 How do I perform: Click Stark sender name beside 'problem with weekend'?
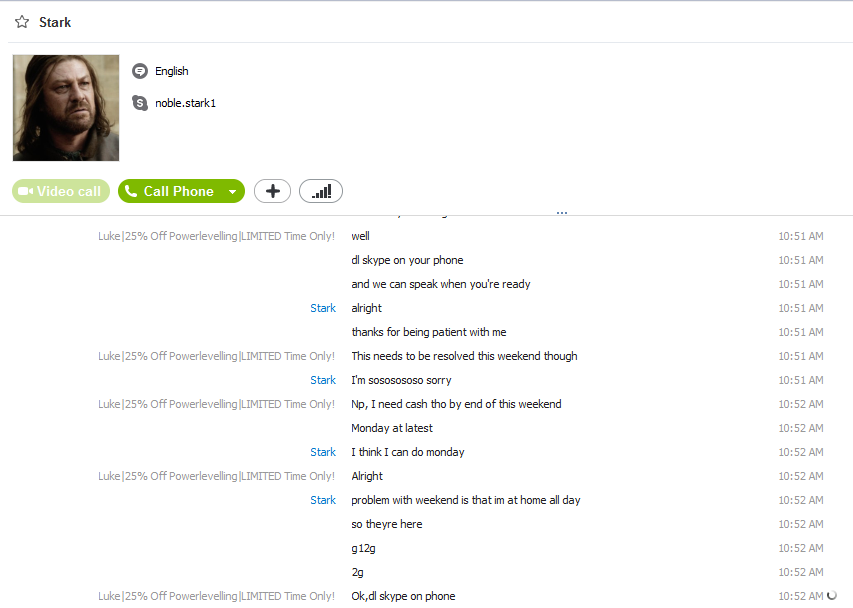pyautogui.click(x=323, y=500)
